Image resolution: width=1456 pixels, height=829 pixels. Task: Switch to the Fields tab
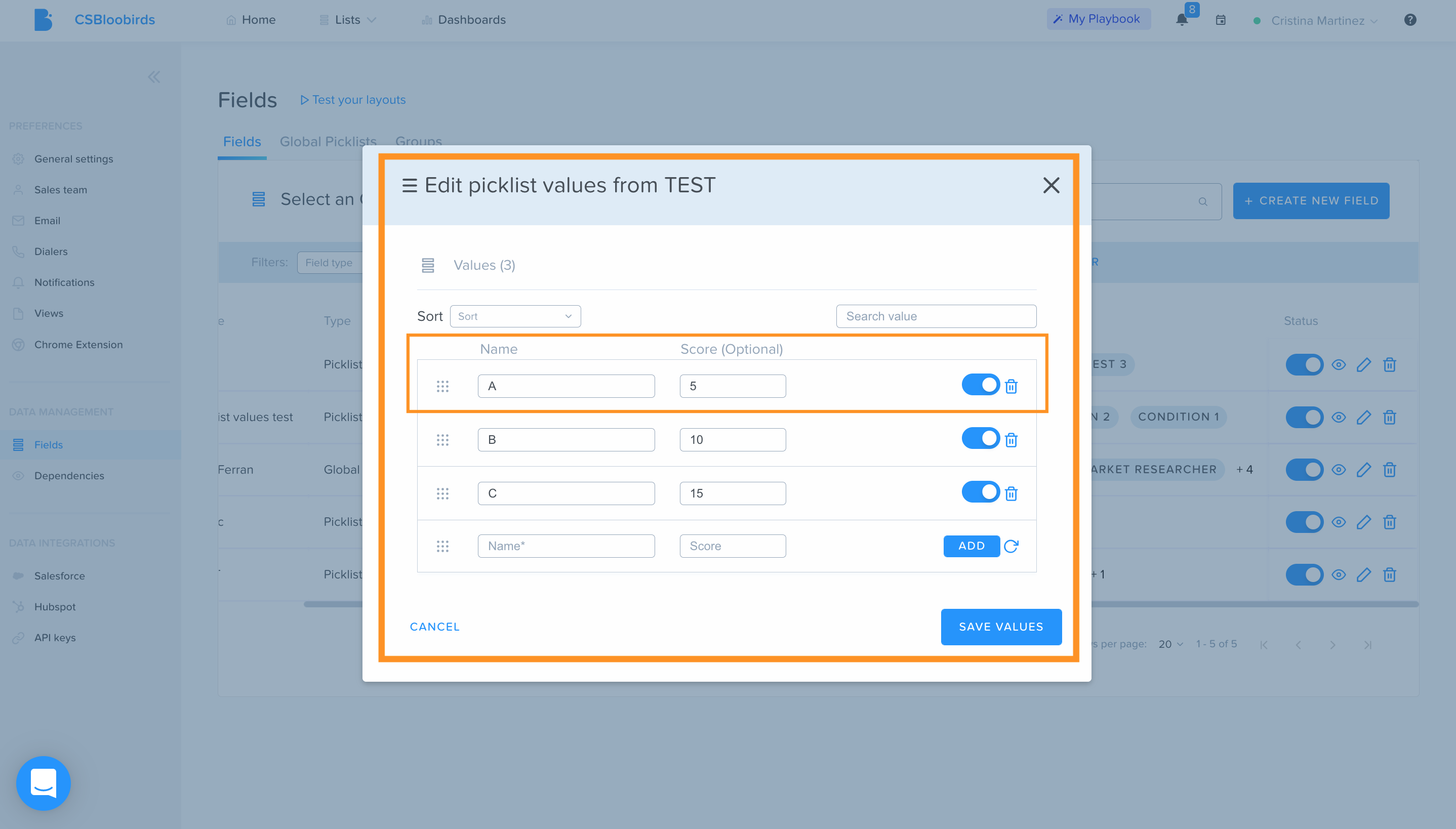tap(242, 142)
